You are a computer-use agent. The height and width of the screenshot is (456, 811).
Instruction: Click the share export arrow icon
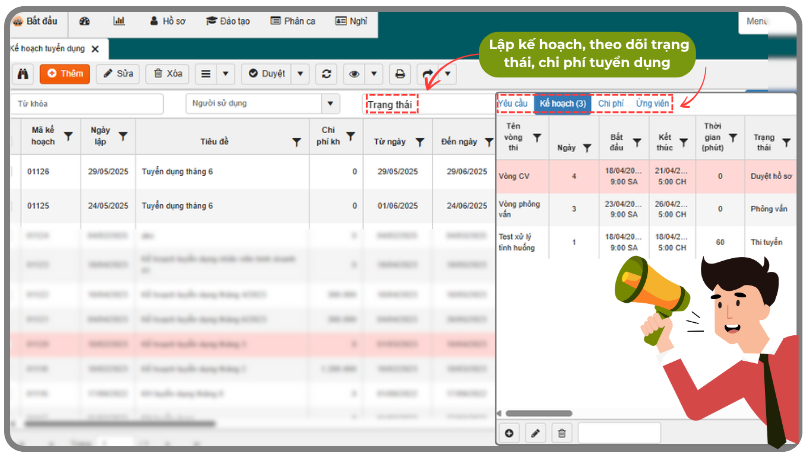point(428,74)
